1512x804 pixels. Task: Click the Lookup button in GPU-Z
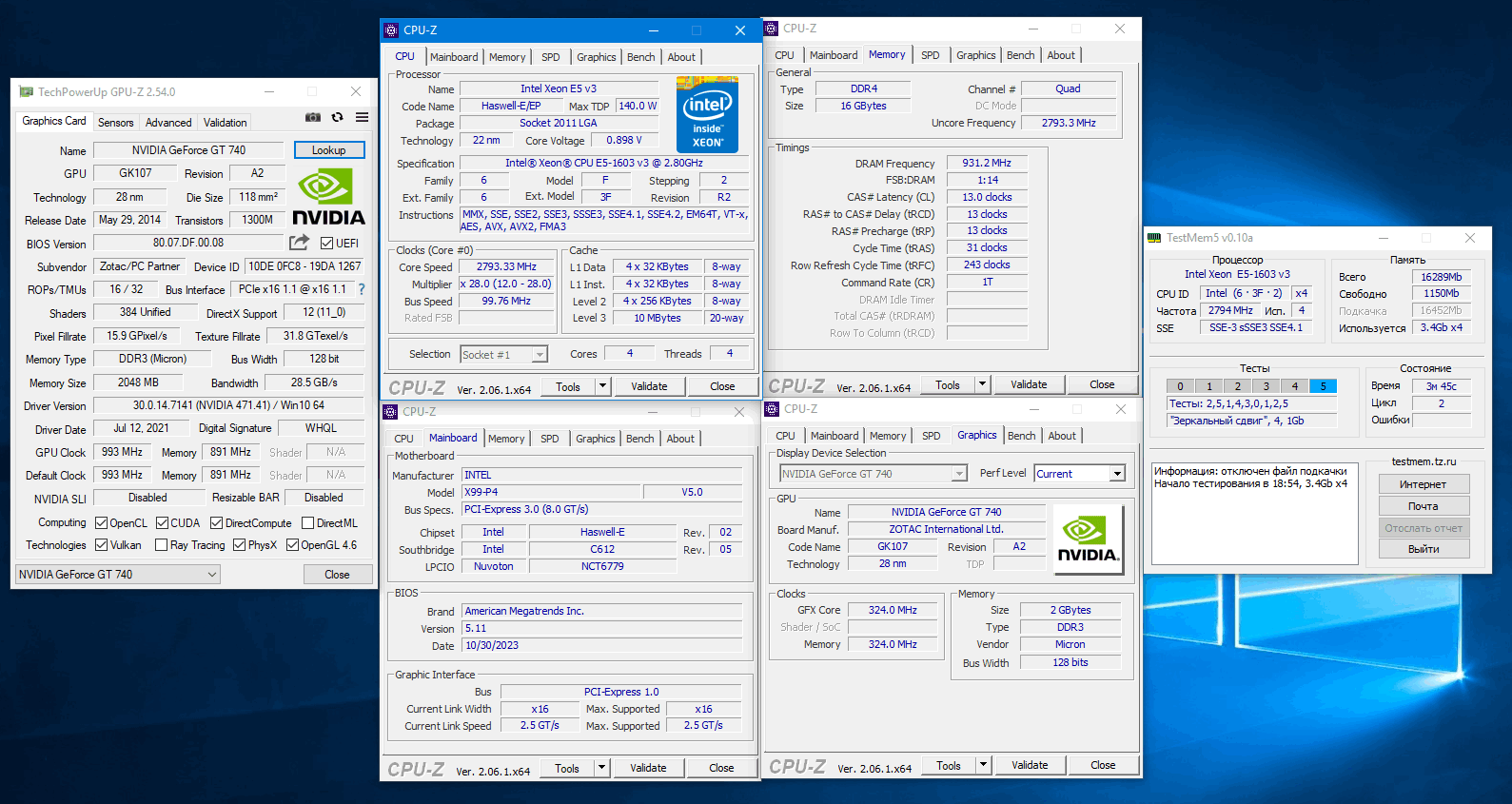click(328, 150)
